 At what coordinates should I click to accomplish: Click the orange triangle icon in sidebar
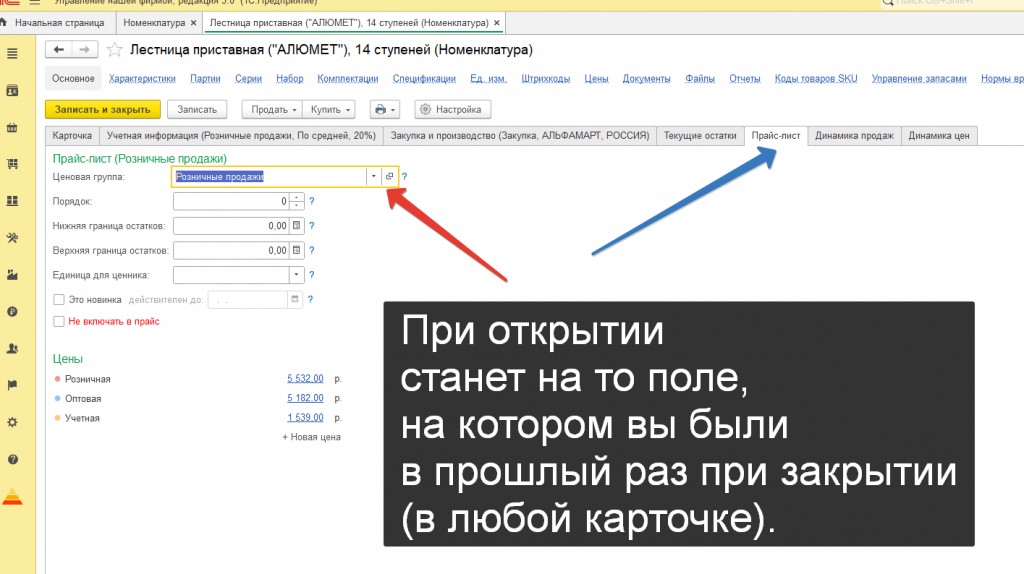12,498
